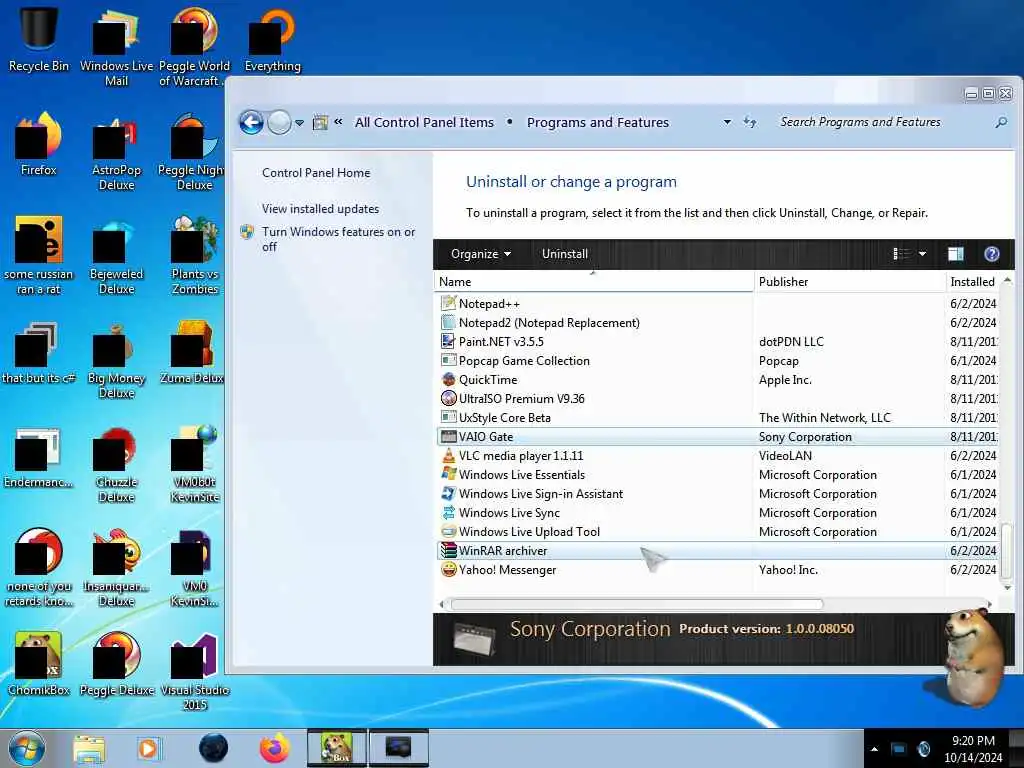1024x768 pixels.
Task: Show hidden system tray icons
Action: (x=874, y=749)
